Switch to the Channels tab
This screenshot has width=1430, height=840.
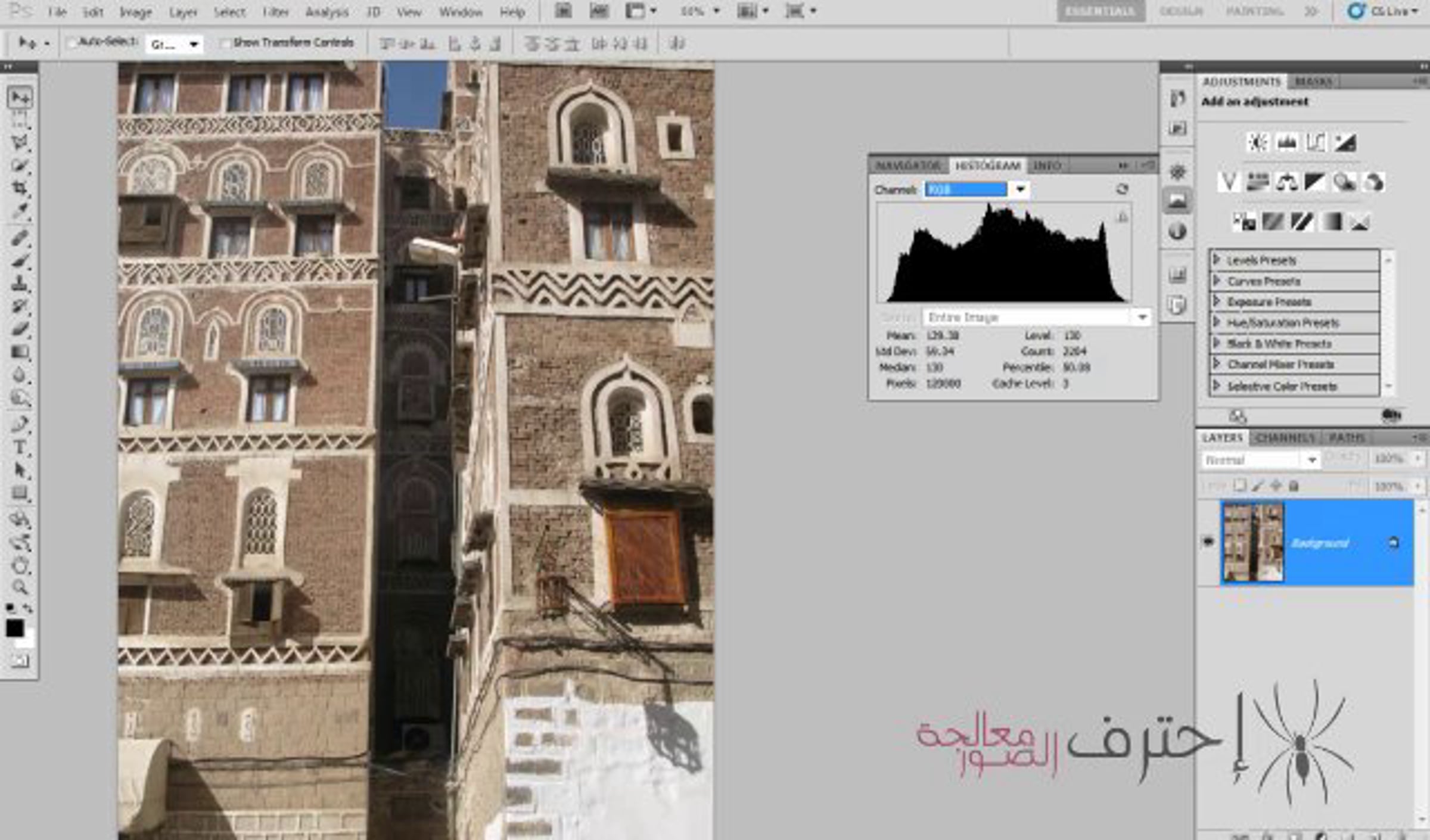click(1285, 438)
